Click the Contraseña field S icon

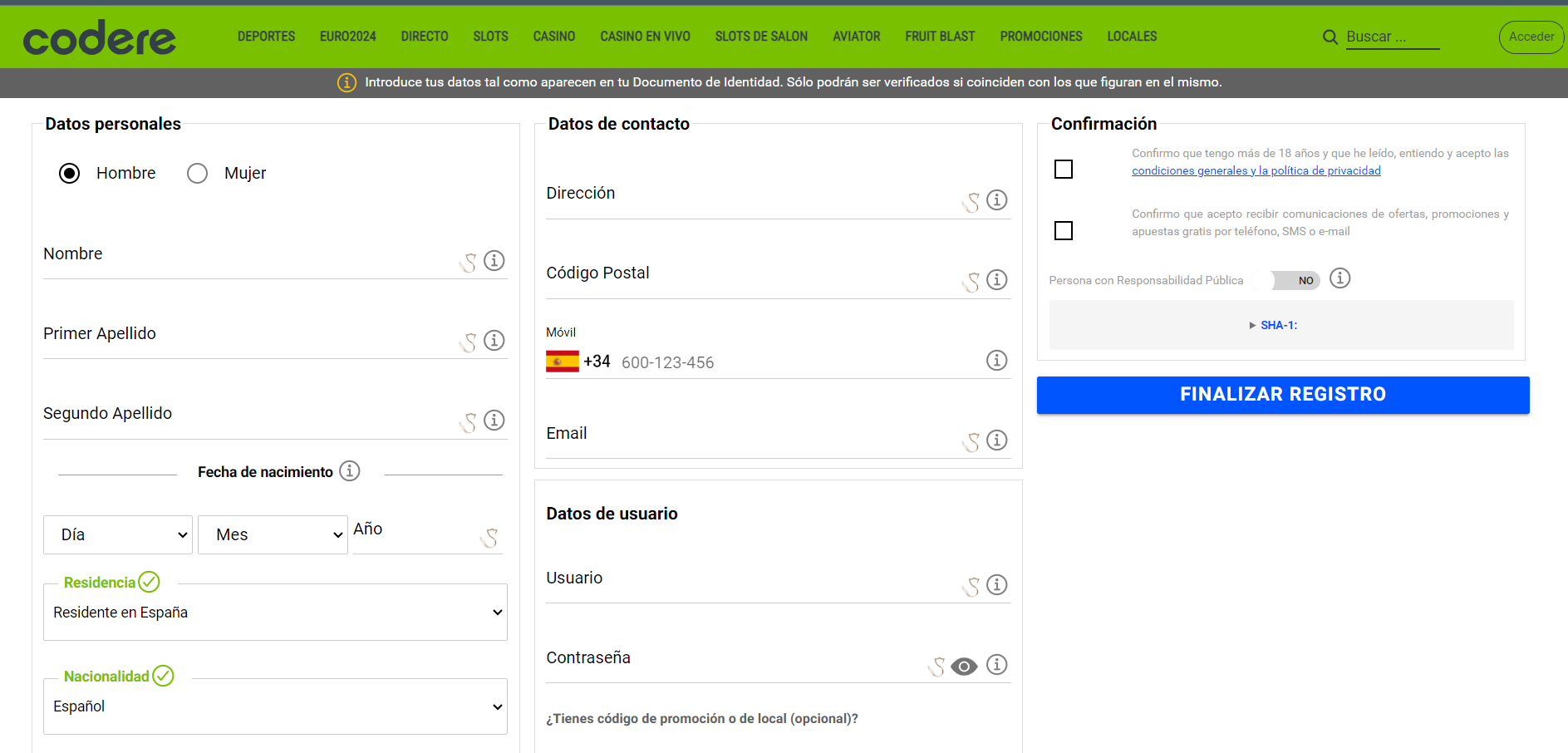tap(937, 667)
